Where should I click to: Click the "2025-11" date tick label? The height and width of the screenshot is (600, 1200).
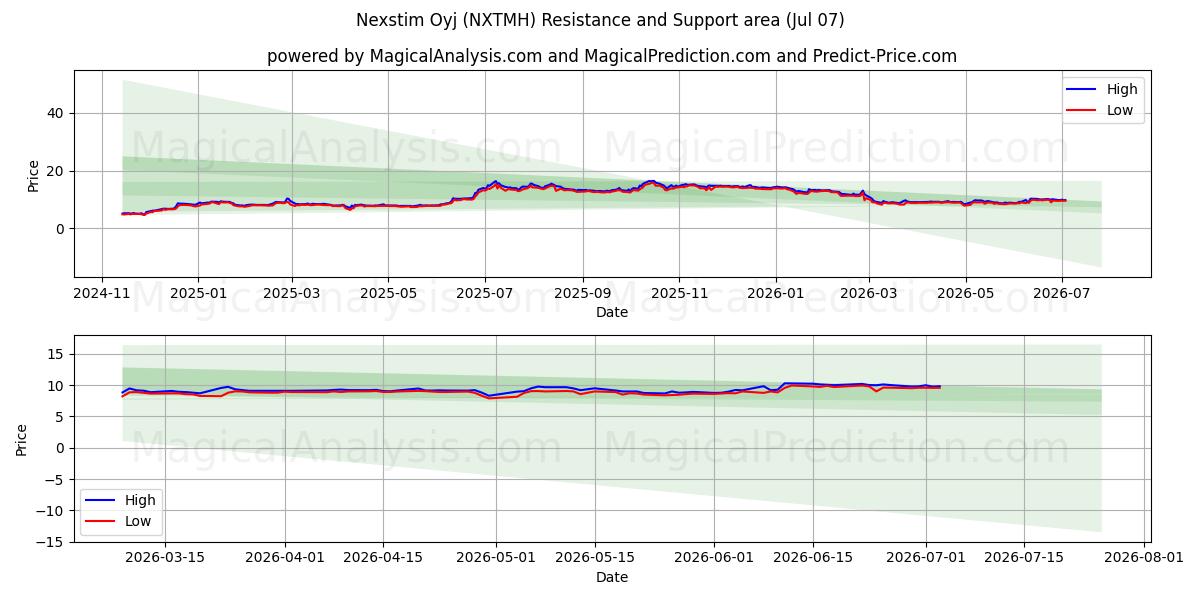(x=679, y=293)
